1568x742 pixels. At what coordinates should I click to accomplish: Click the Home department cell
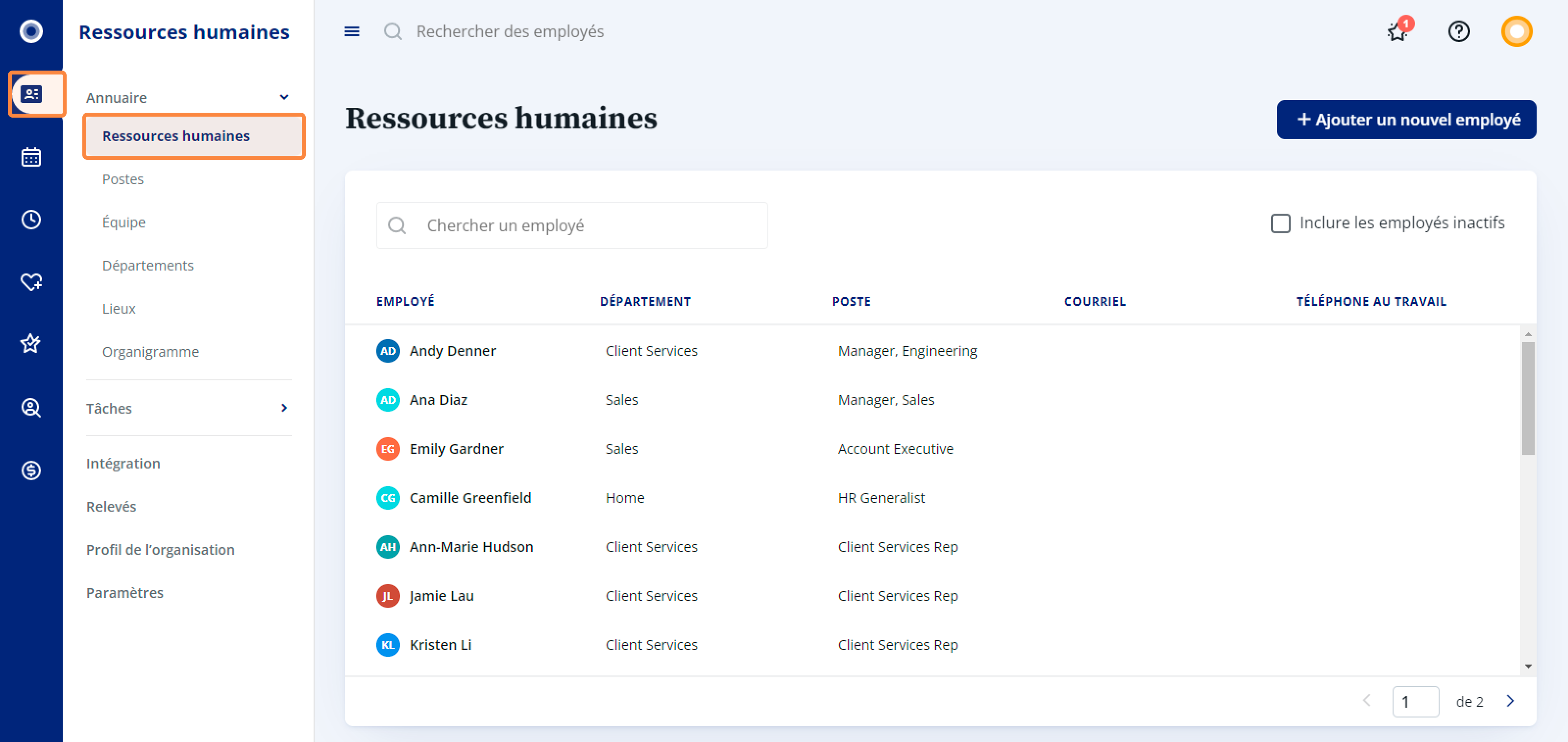click(x=625, y=498)
